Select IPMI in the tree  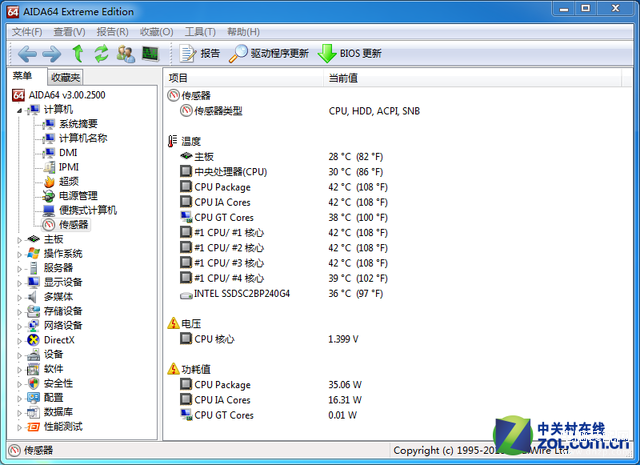[x=69, y=167]
